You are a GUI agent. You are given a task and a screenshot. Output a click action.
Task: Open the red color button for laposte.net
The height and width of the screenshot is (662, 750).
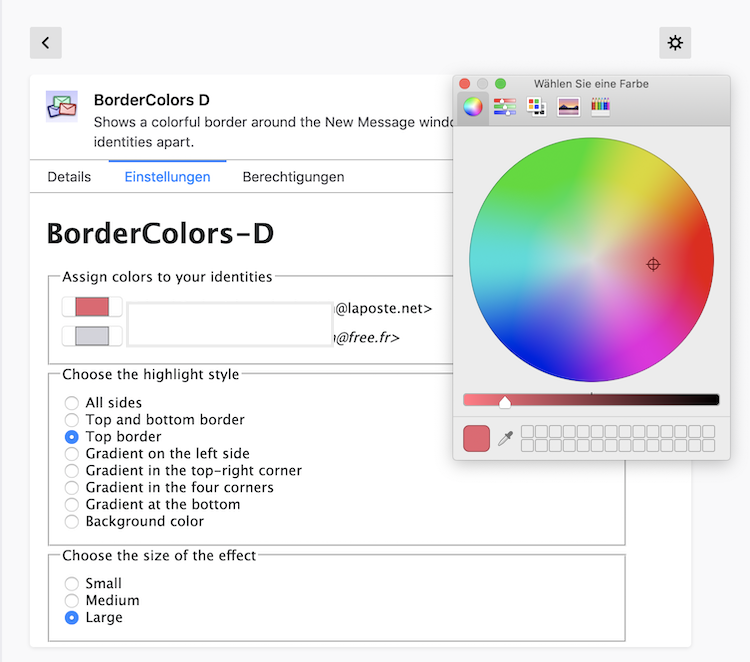92,307
